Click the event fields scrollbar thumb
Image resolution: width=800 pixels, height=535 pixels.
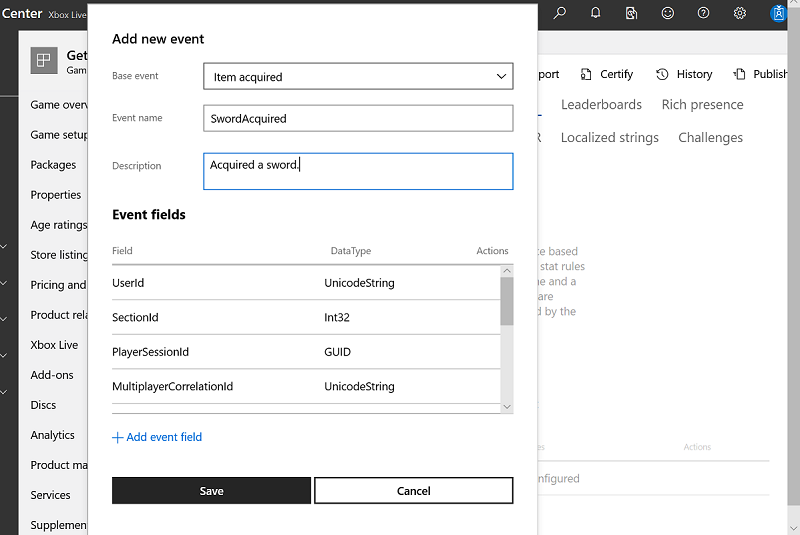click(x=507, y=301)
